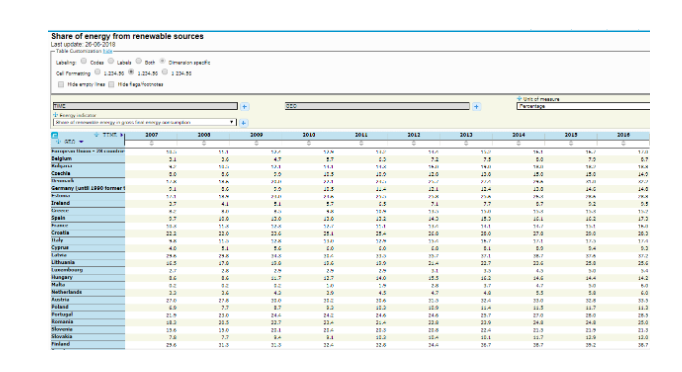Select the Cyprus row label
Image resolution: width=682 pixels, height=372 pixels.
click(60, 248)
